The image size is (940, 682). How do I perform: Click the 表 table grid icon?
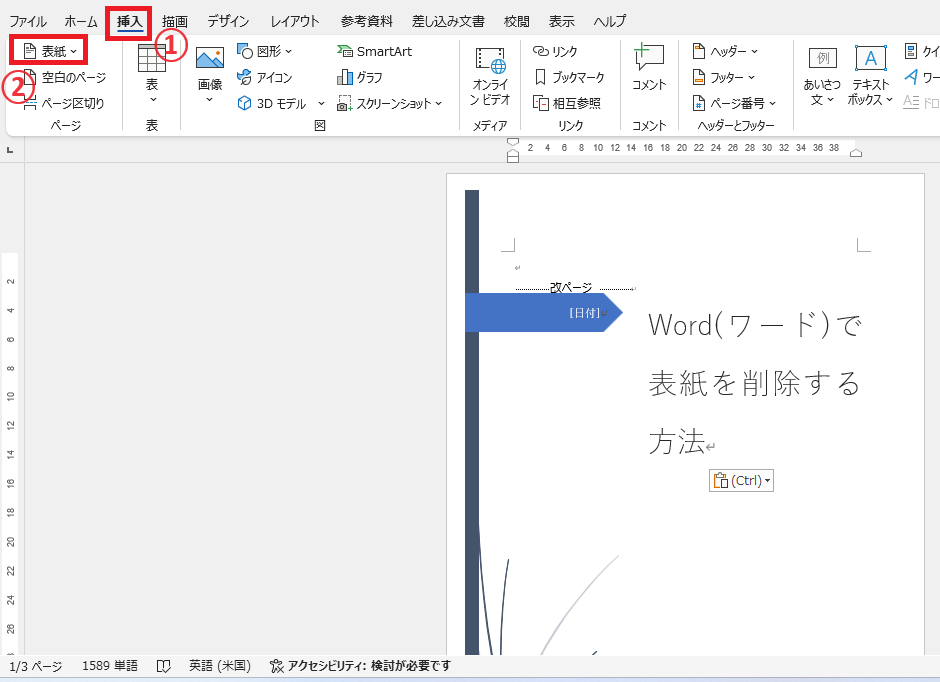click(152, 59)
